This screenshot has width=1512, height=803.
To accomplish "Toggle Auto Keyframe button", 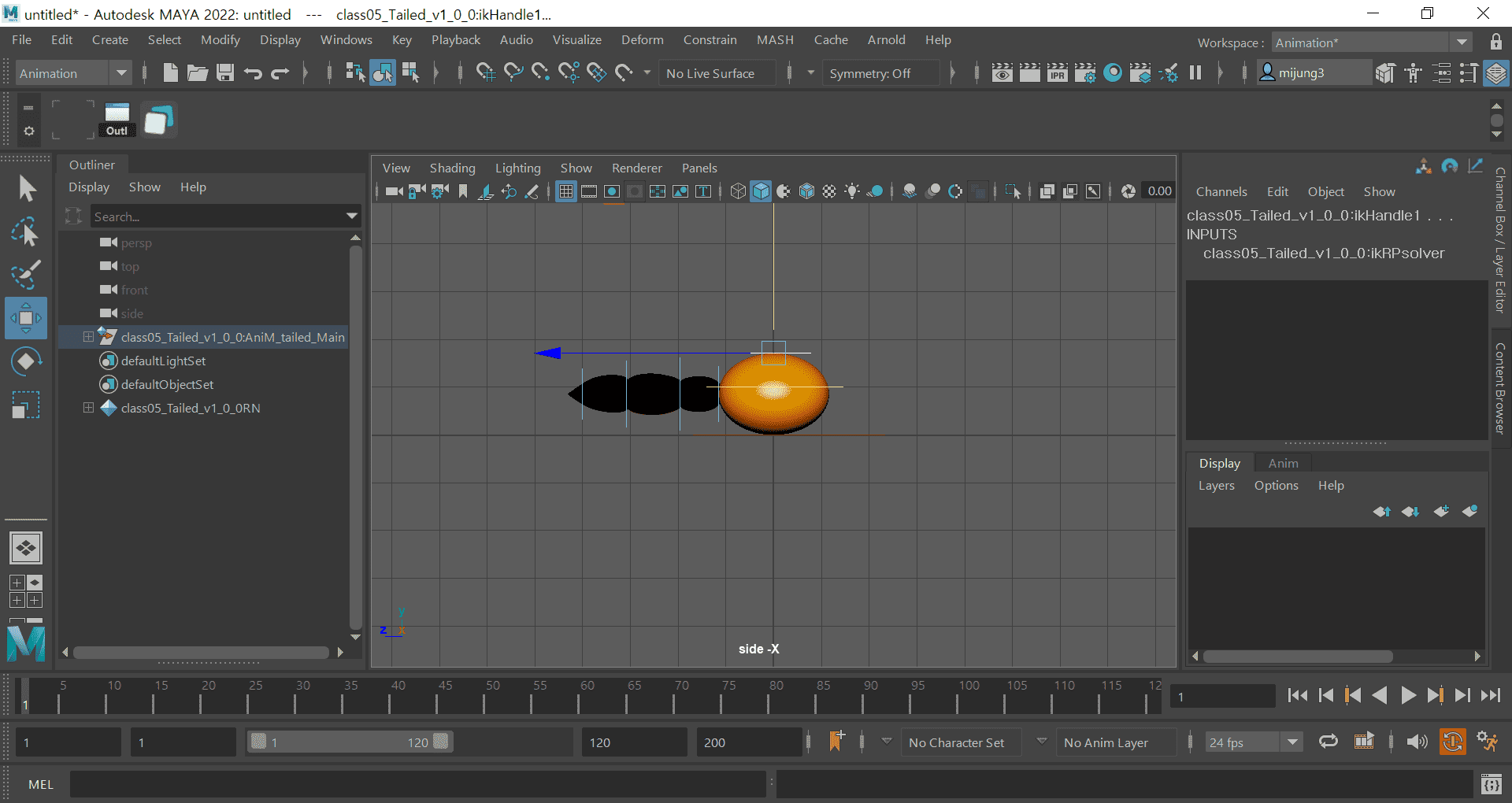I will (1453, 742).
